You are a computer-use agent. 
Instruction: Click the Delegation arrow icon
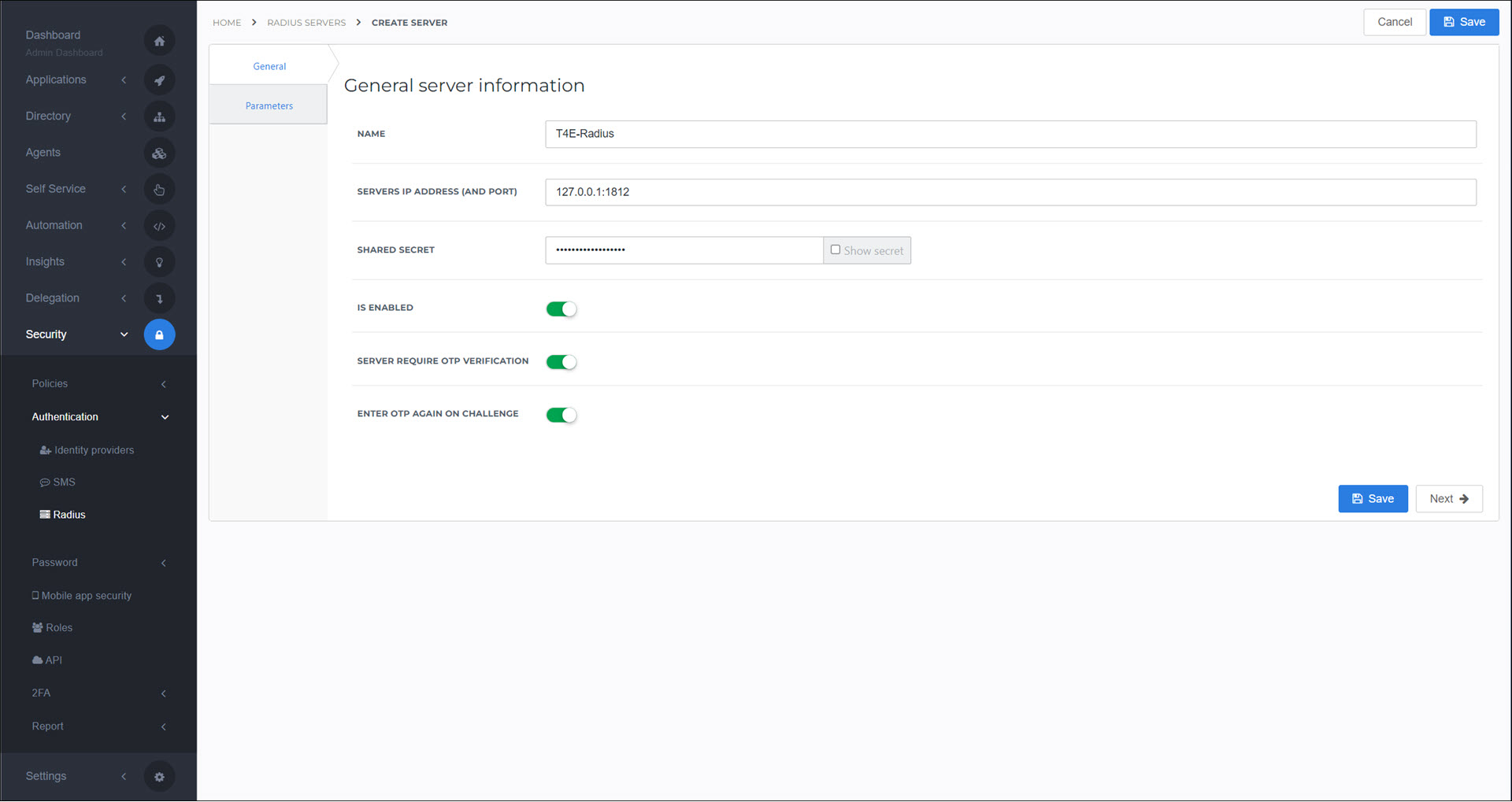coord(159,298)
